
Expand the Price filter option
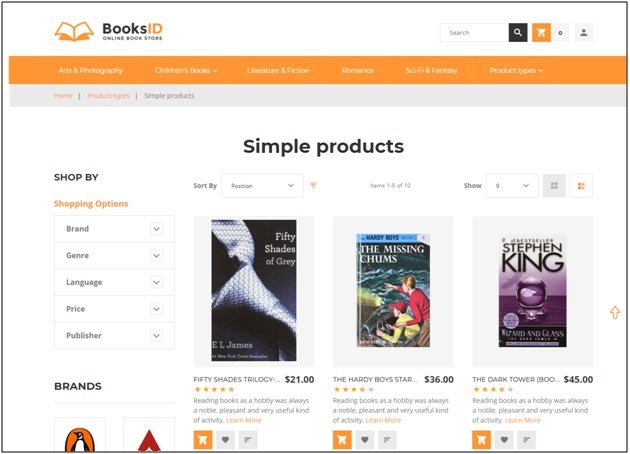[115, 309]
